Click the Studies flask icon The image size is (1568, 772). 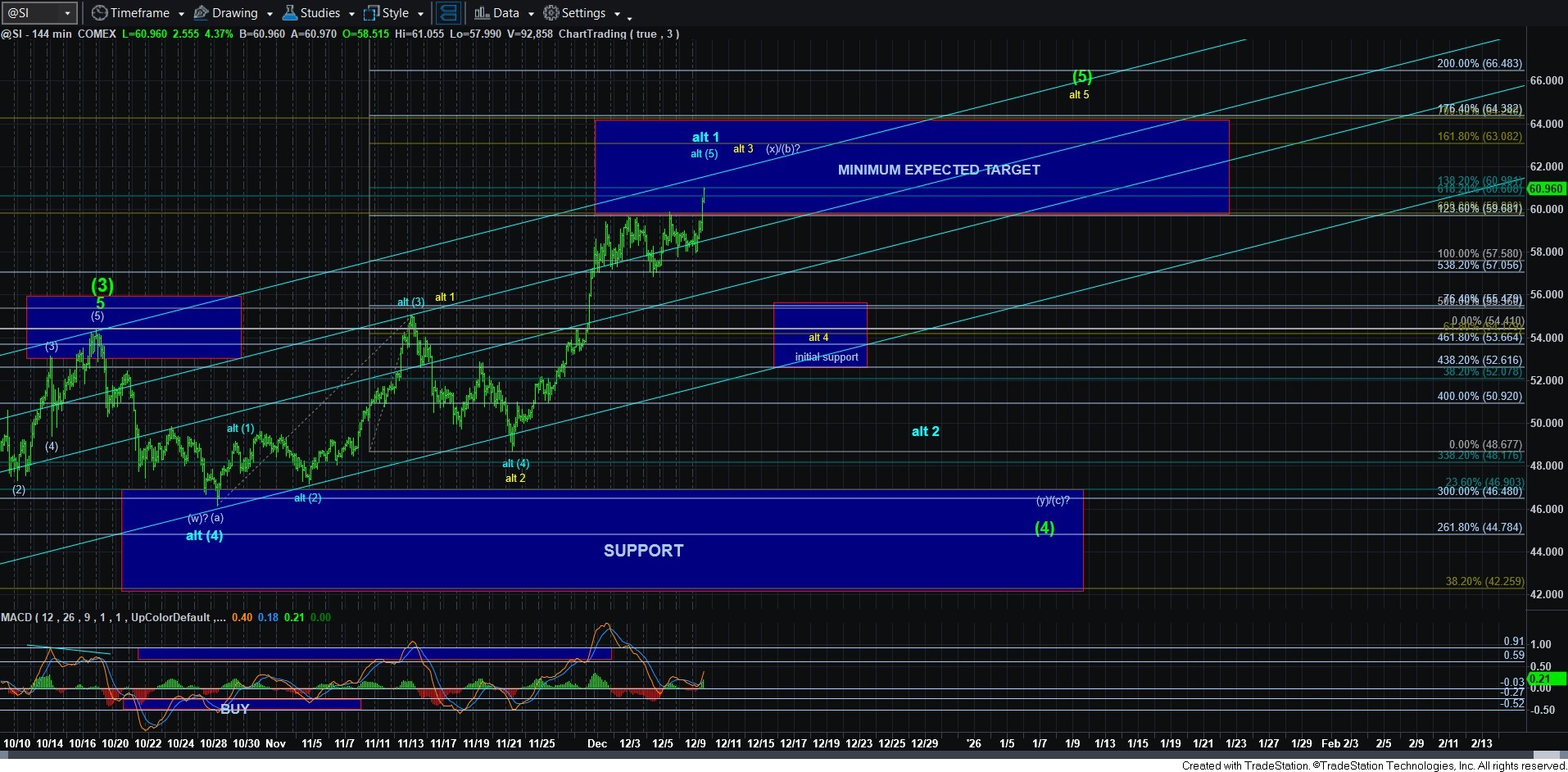289,13
